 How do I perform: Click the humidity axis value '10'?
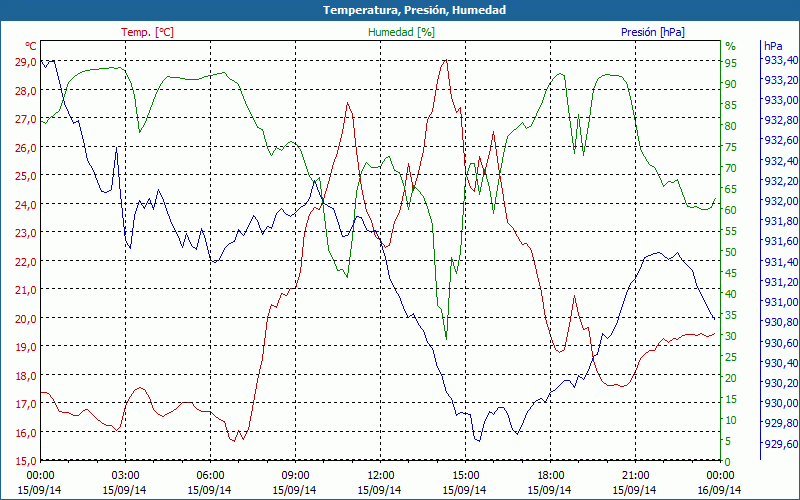tap(731, 420)
